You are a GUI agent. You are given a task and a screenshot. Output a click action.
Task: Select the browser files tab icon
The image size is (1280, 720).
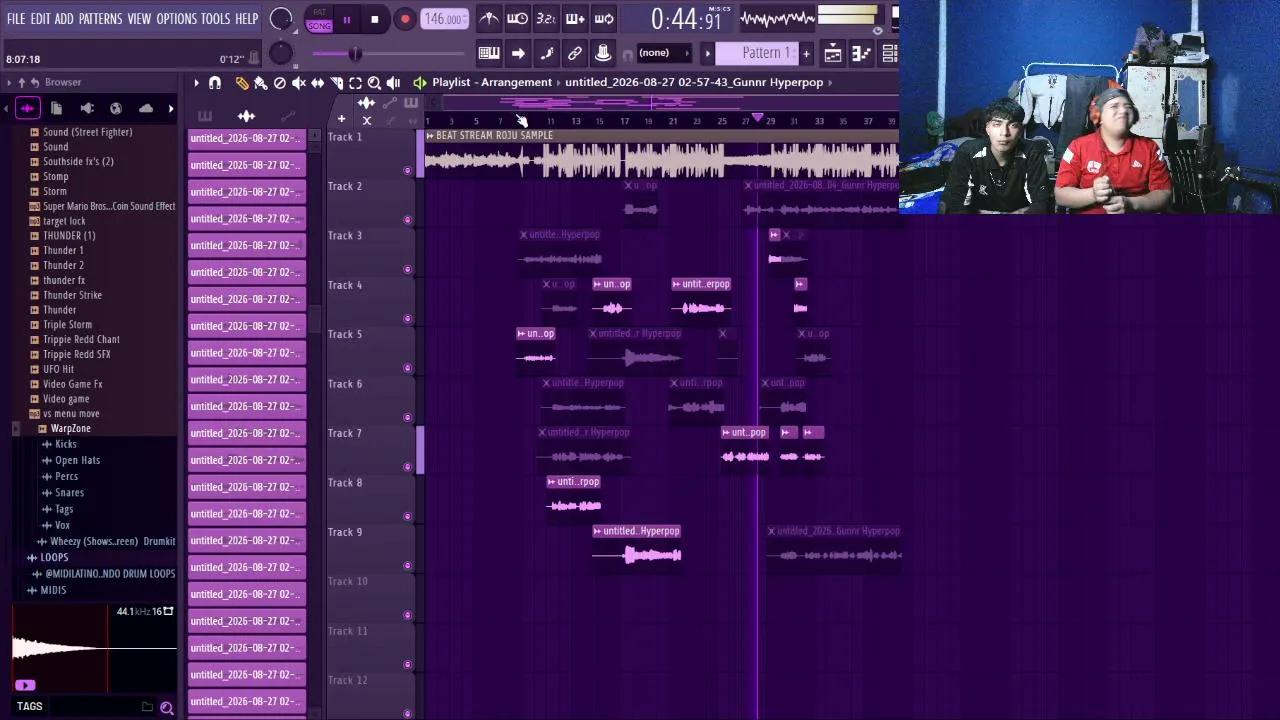pyautogui.click(x=57, y=108)
